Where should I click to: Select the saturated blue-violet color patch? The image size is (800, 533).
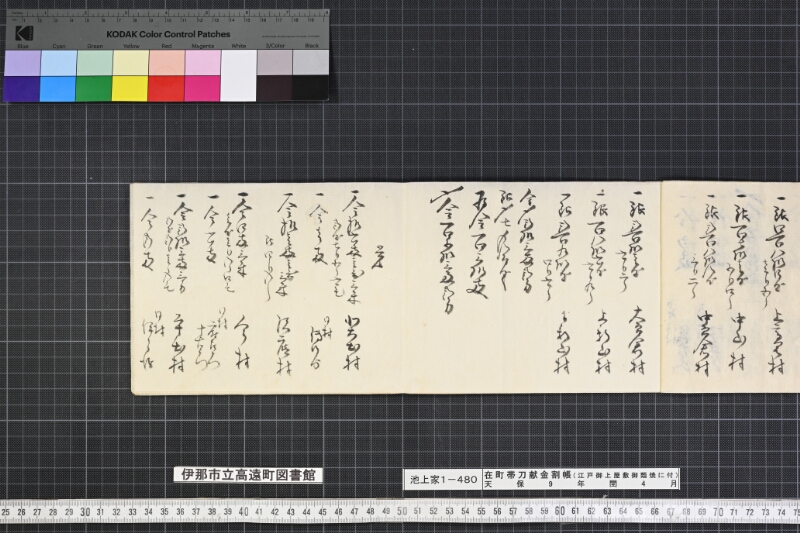click(x=22, y=89)
